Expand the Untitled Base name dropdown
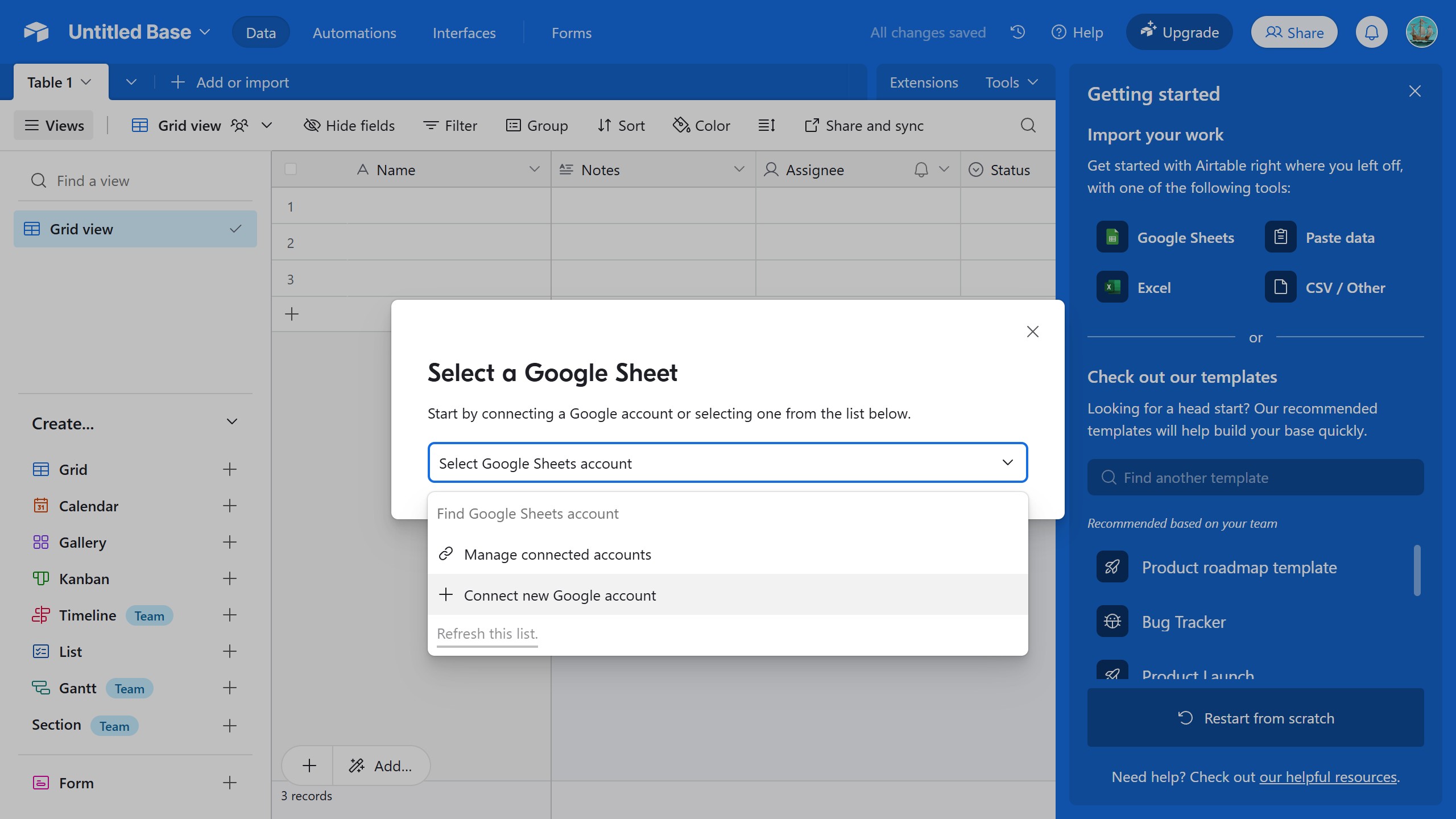The height and width of the screenshot is (819, 1456). pos(205,32)
